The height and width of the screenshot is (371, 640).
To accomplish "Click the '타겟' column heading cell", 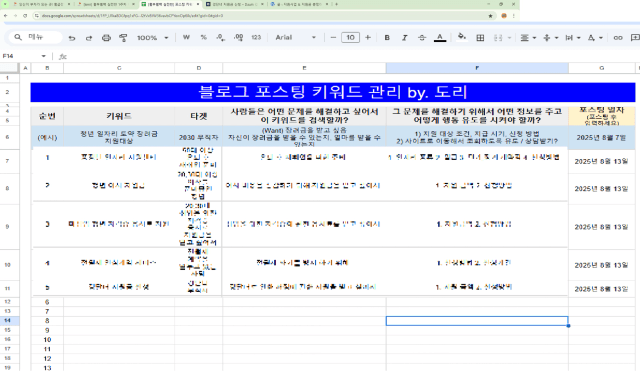I will tap(199, 116).
